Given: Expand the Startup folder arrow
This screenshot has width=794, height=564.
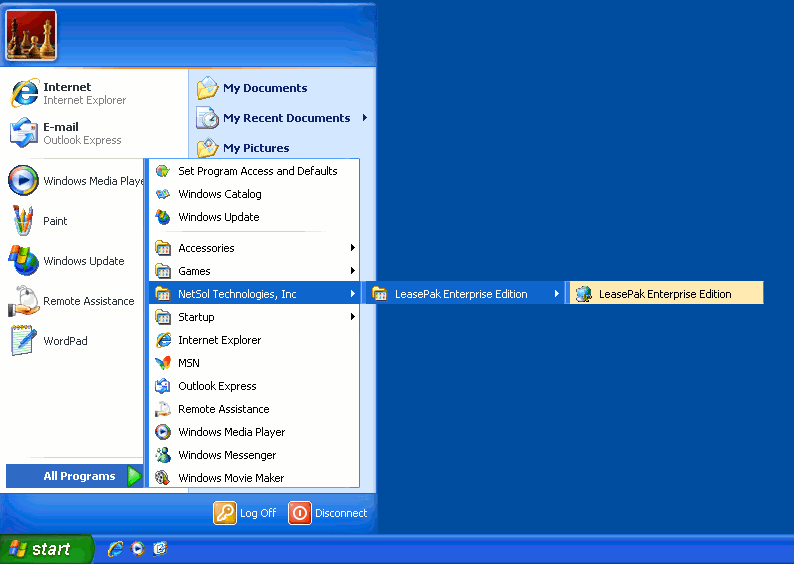Looking at the screenshot, I should pos(352,316).
